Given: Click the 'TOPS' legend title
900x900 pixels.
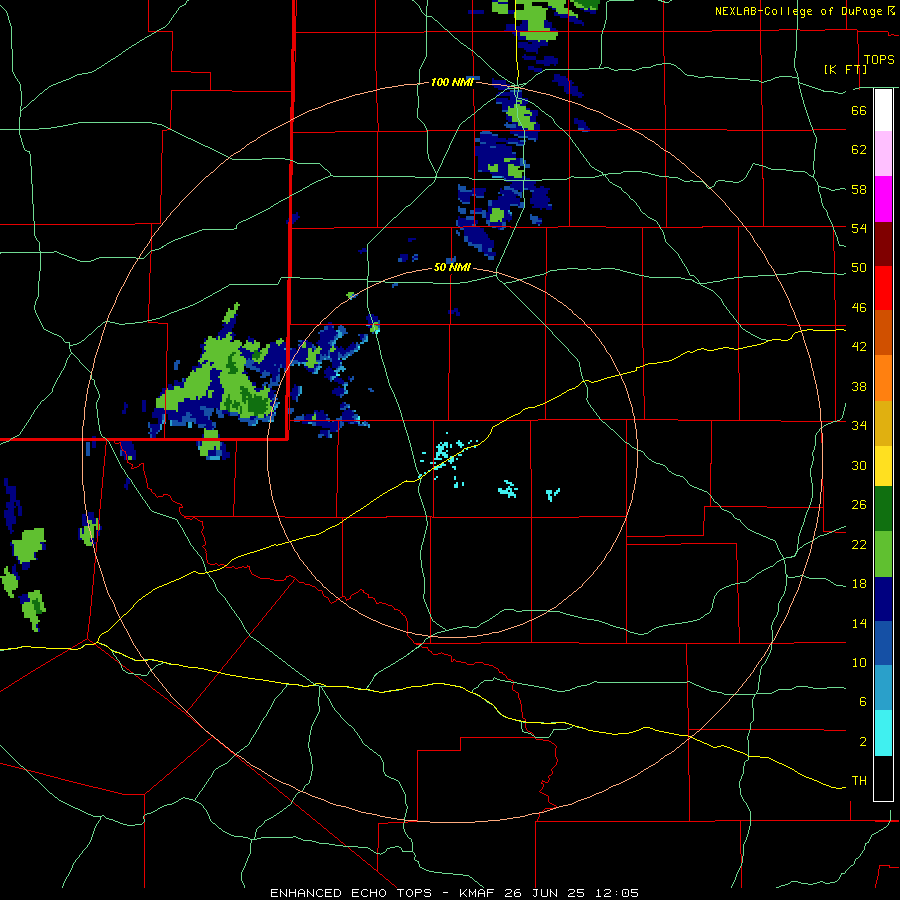Looking at the screenshot, I should [879, 60].
